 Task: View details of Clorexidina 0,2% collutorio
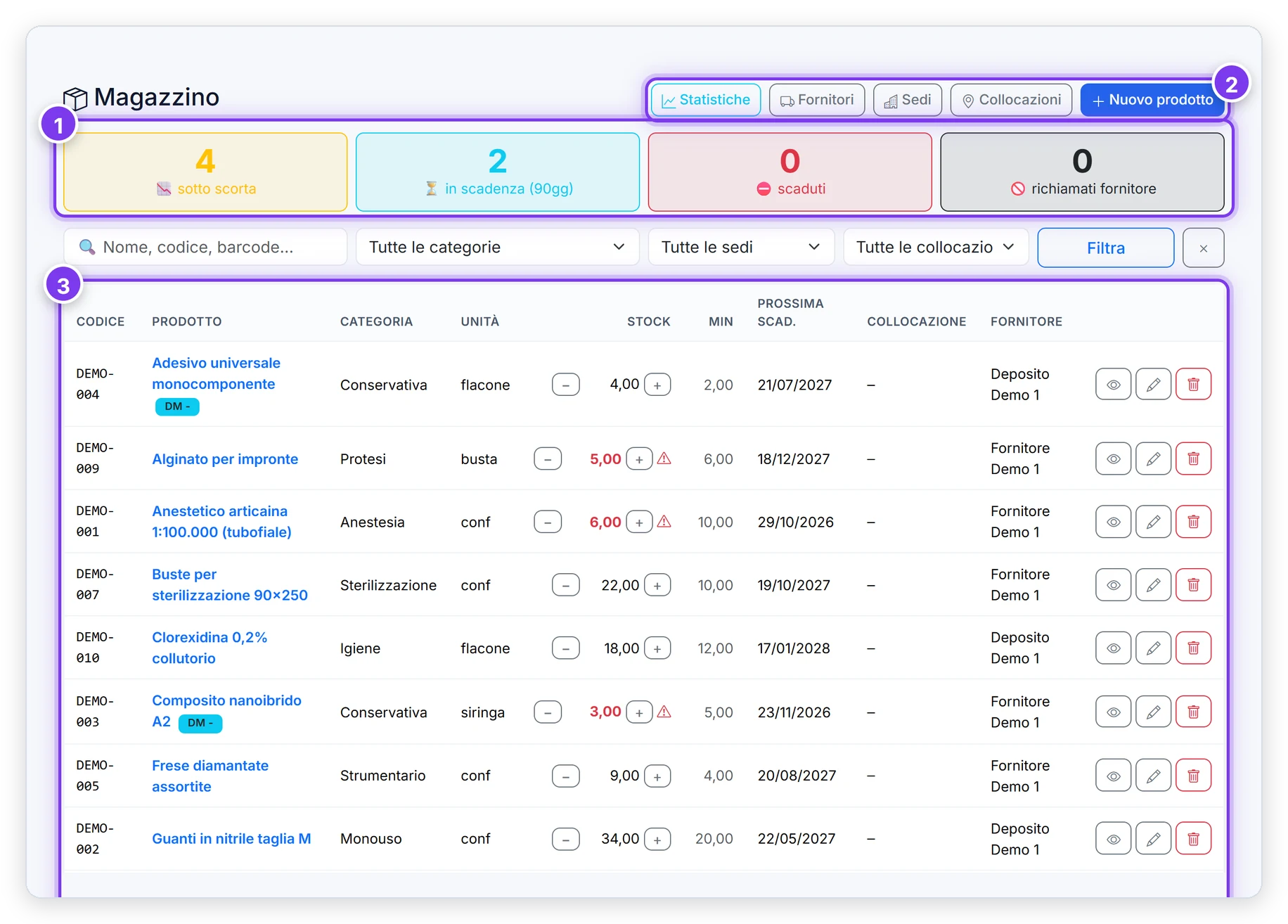[1113, 648]
